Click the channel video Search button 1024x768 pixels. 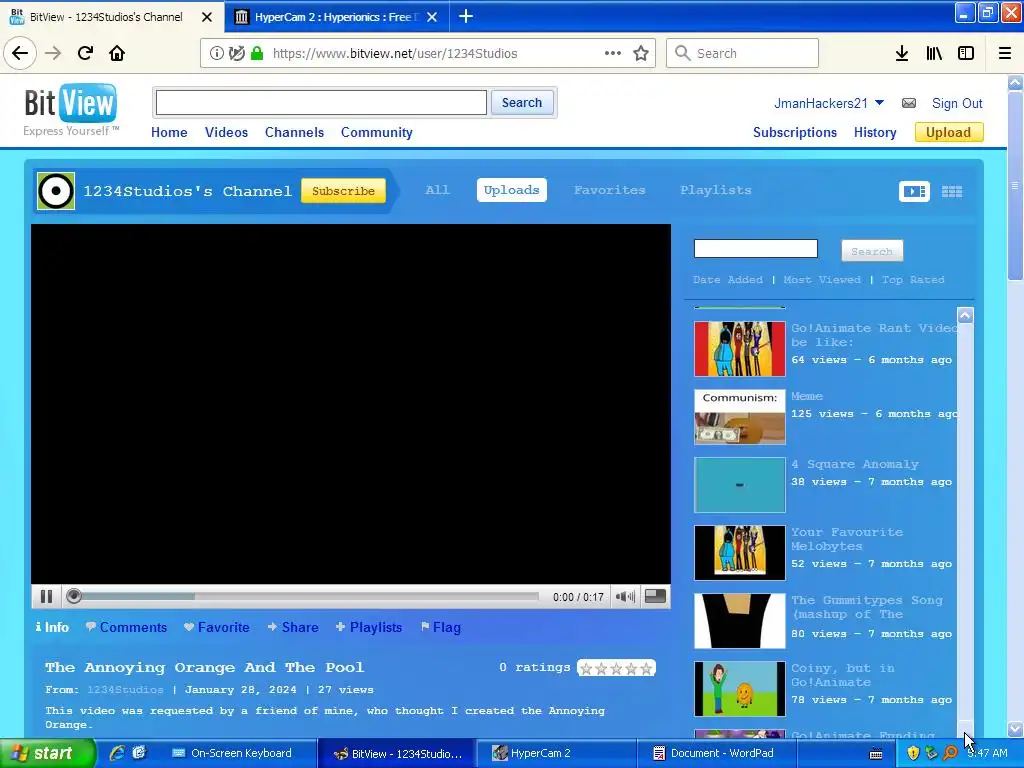pyautogui.click(x=872, y=251)
